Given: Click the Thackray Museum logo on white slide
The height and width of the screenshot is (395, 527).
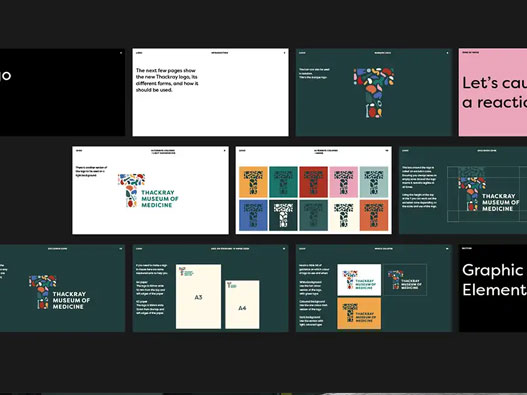Looking at the screenshot, I should coord(148,191).
